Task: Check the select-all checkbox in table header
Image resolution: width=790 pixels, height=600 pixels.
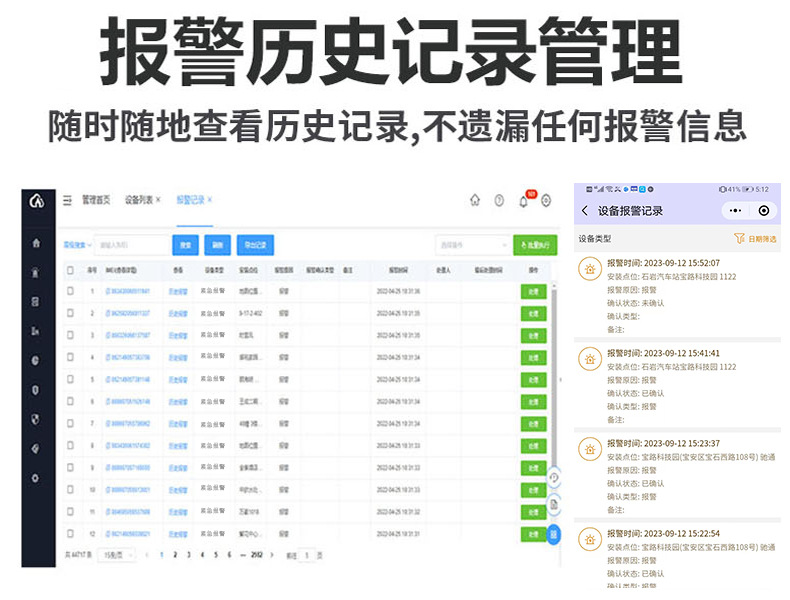Action: (x=70, y=270)
